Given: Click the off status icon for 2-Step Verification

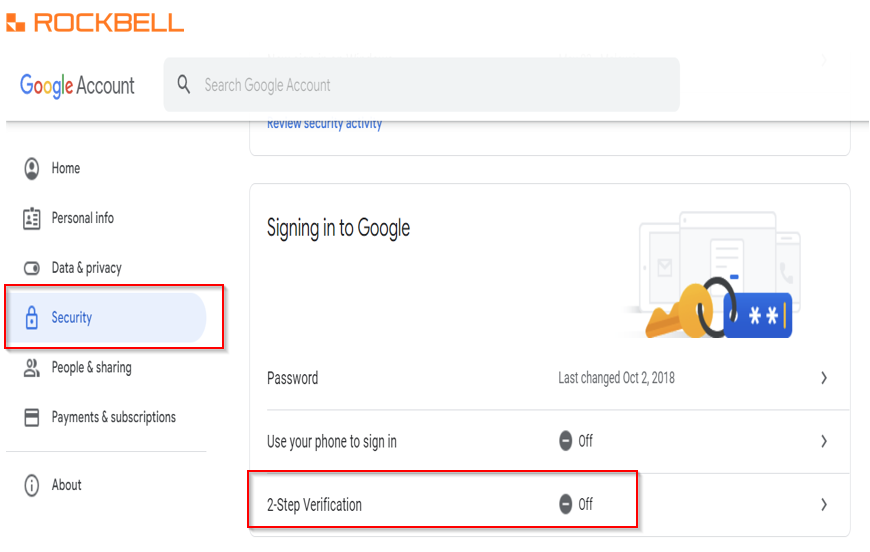Looking at the screenshot, I should pyautogui.click(x=565, y=504).
